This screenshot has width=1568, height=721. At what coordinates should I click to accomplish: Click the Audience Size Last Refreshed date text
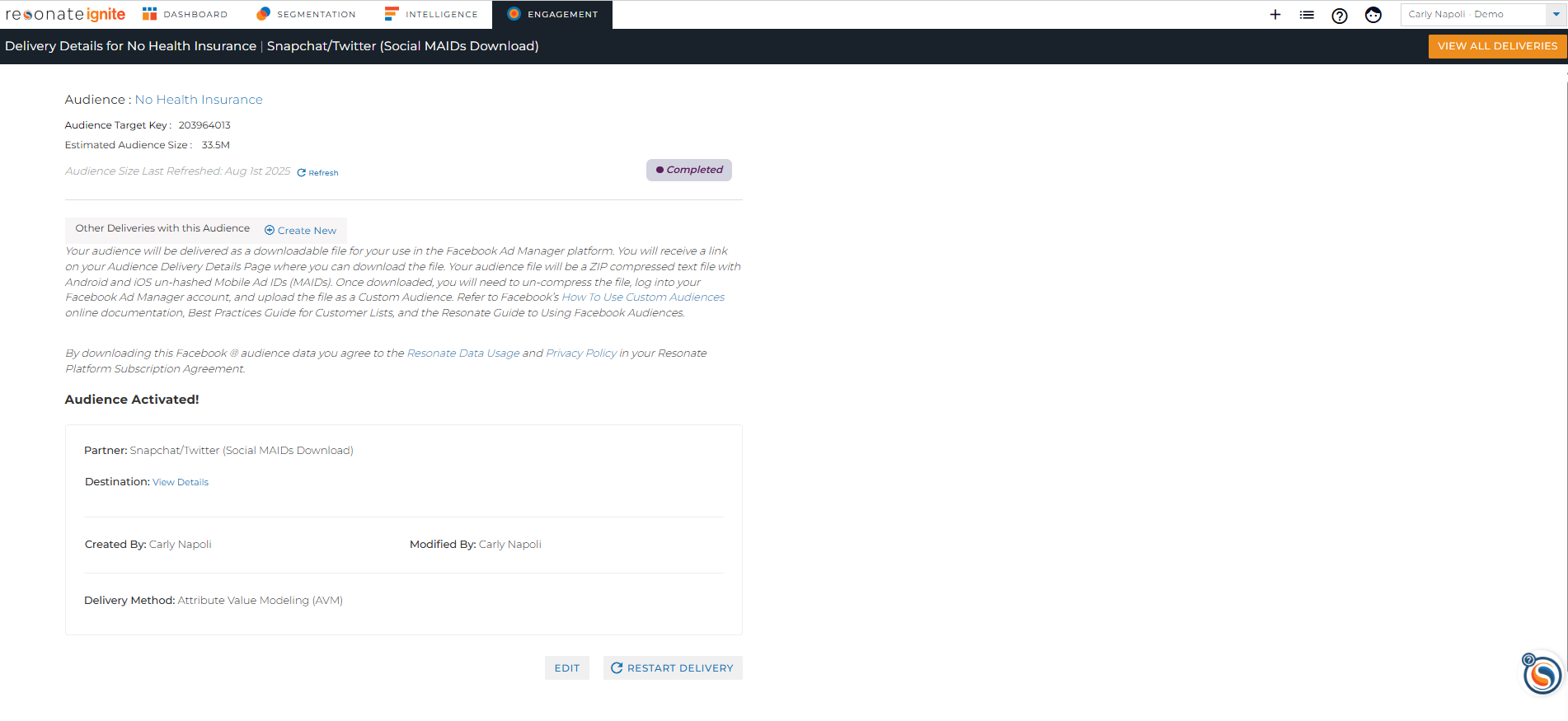click(x=178, y=171)
